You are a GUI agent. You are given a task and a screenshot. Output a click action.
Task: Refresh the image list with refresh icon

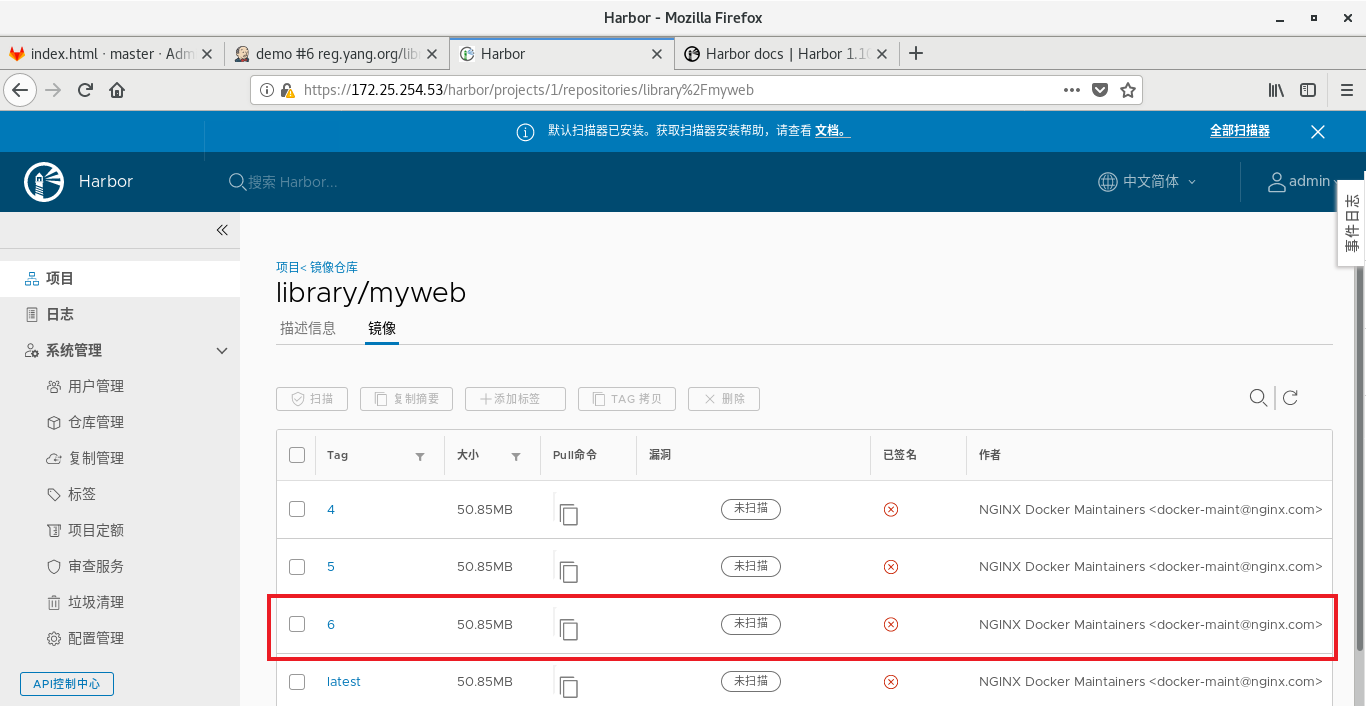pos(1290,398)
